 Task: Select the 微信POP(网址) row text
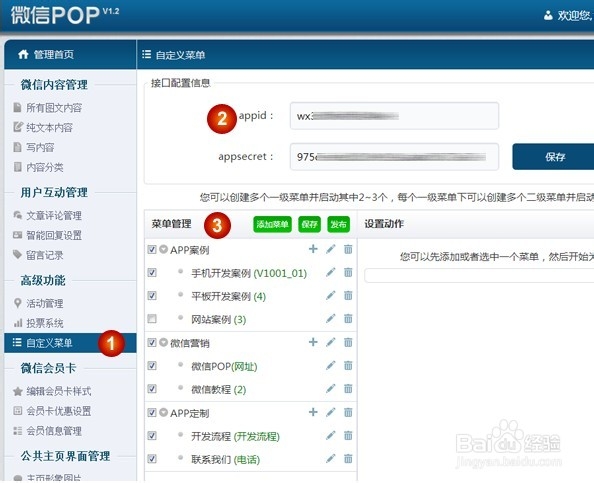[x=224, y=366]
